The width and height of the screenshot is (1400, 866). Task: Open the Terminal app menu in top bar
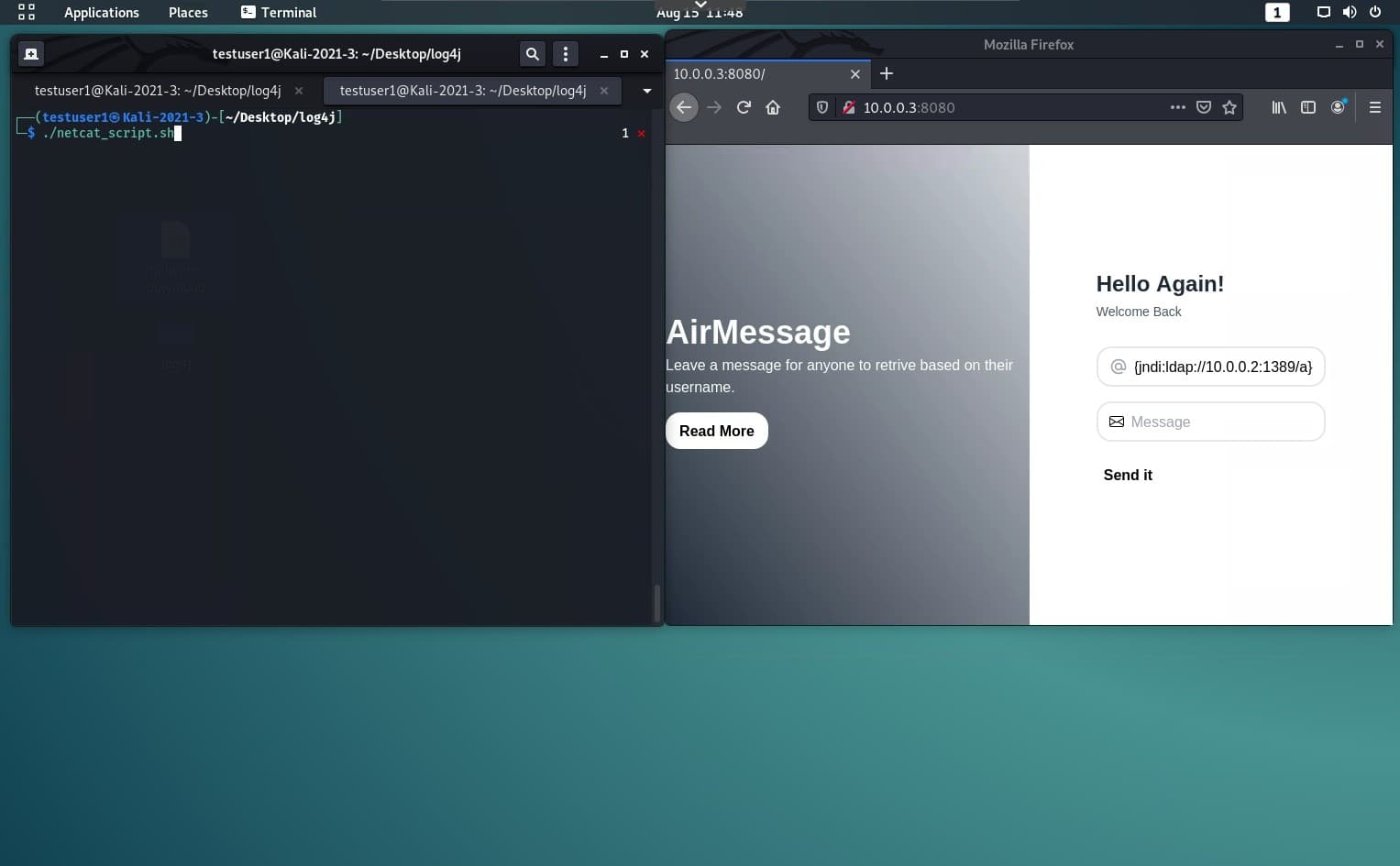[x=278, y=12]
